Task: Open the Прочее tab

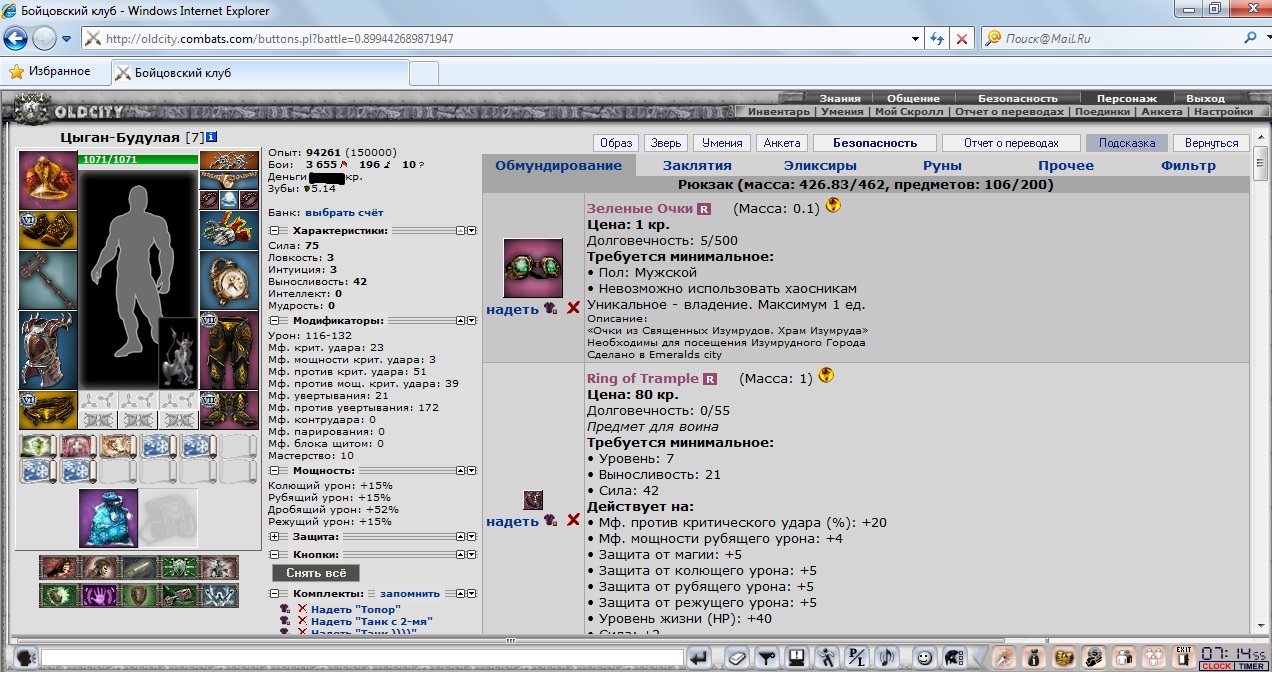Action: click(x=1065, y=166)
